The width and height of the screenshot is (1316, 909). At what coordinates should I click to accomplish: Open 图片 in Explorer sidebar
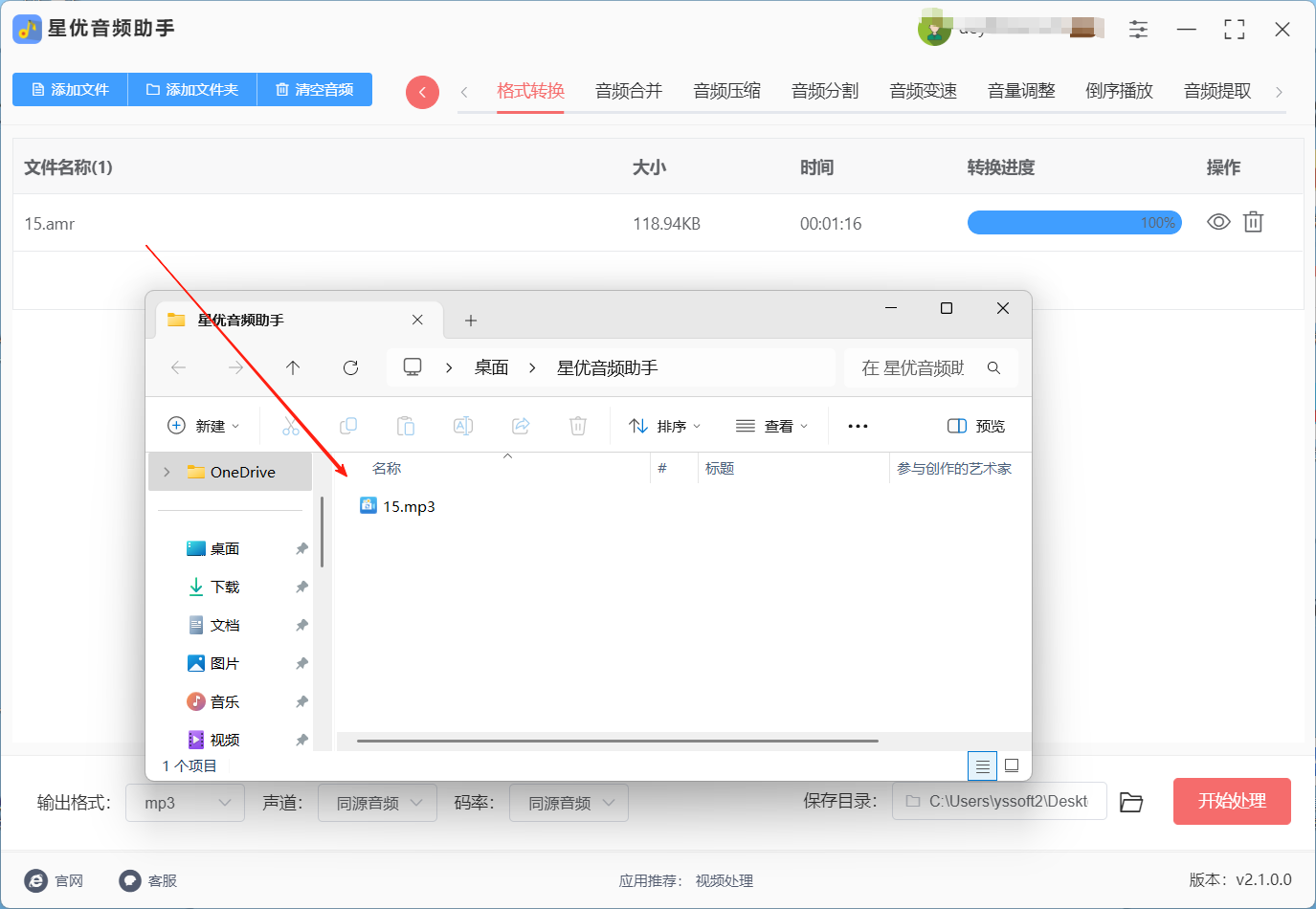(225, 663)
